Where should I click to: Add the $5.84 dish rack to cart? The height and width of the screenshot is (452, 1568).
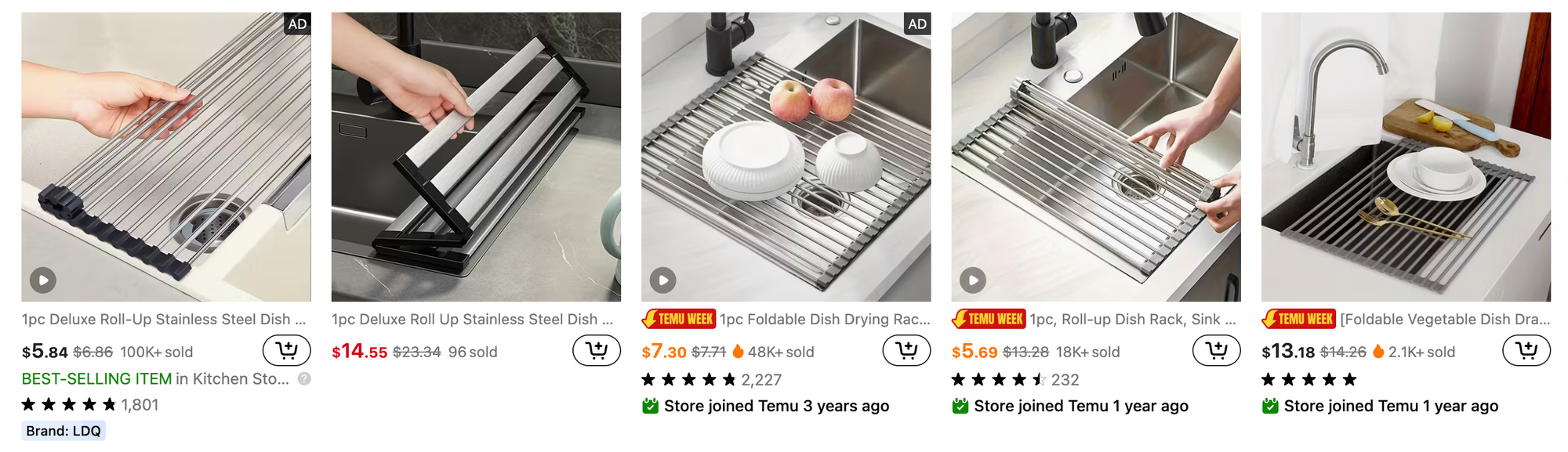click(286, 350)
